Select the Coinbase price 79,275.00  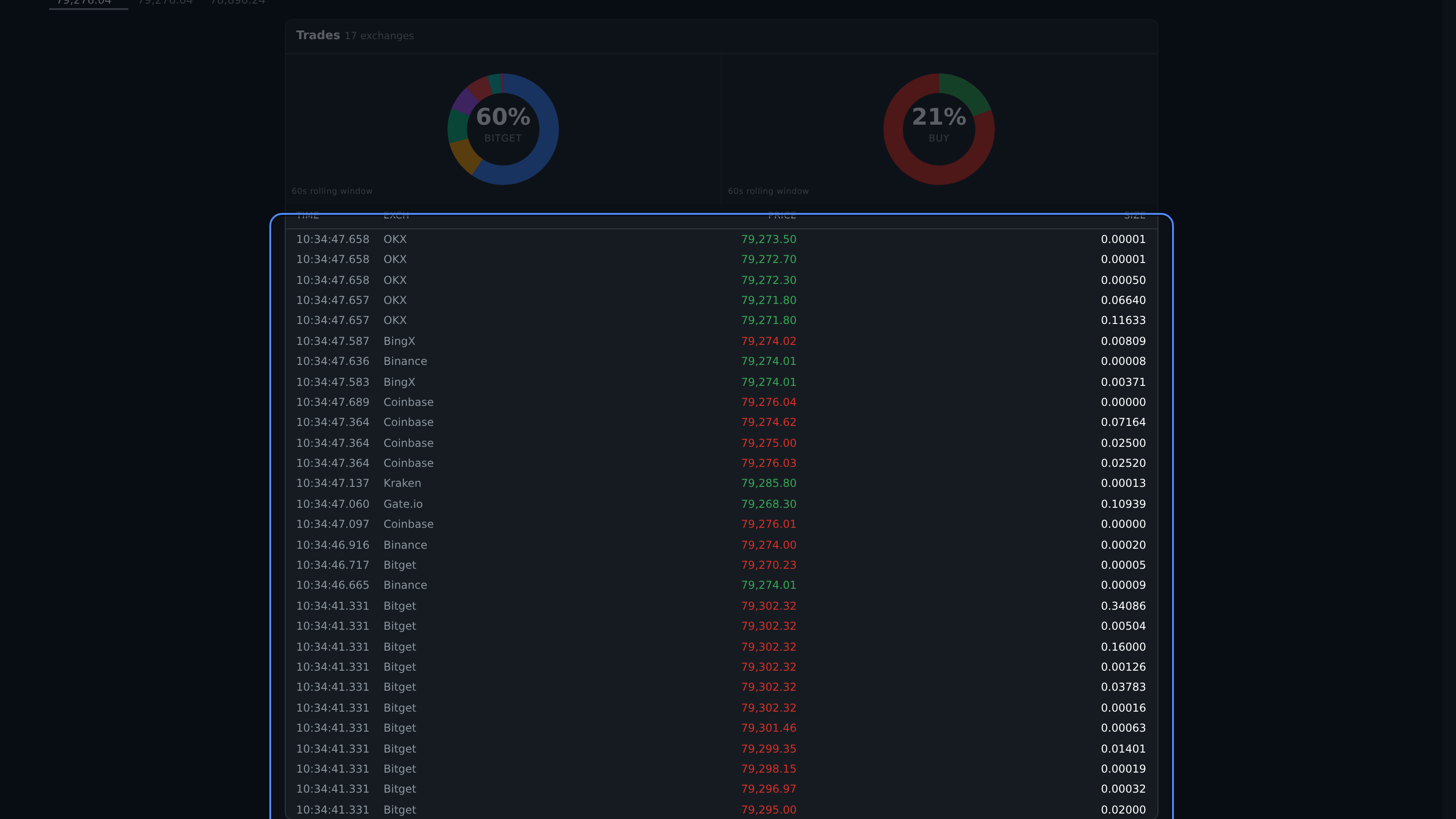[768, 443]
